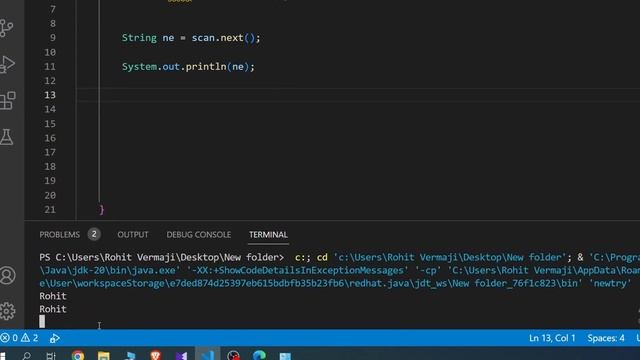The height and width of the screenshot is (360, 640).
Task: Open File Explorer from the taskbar
Action: tap(104, 356)
